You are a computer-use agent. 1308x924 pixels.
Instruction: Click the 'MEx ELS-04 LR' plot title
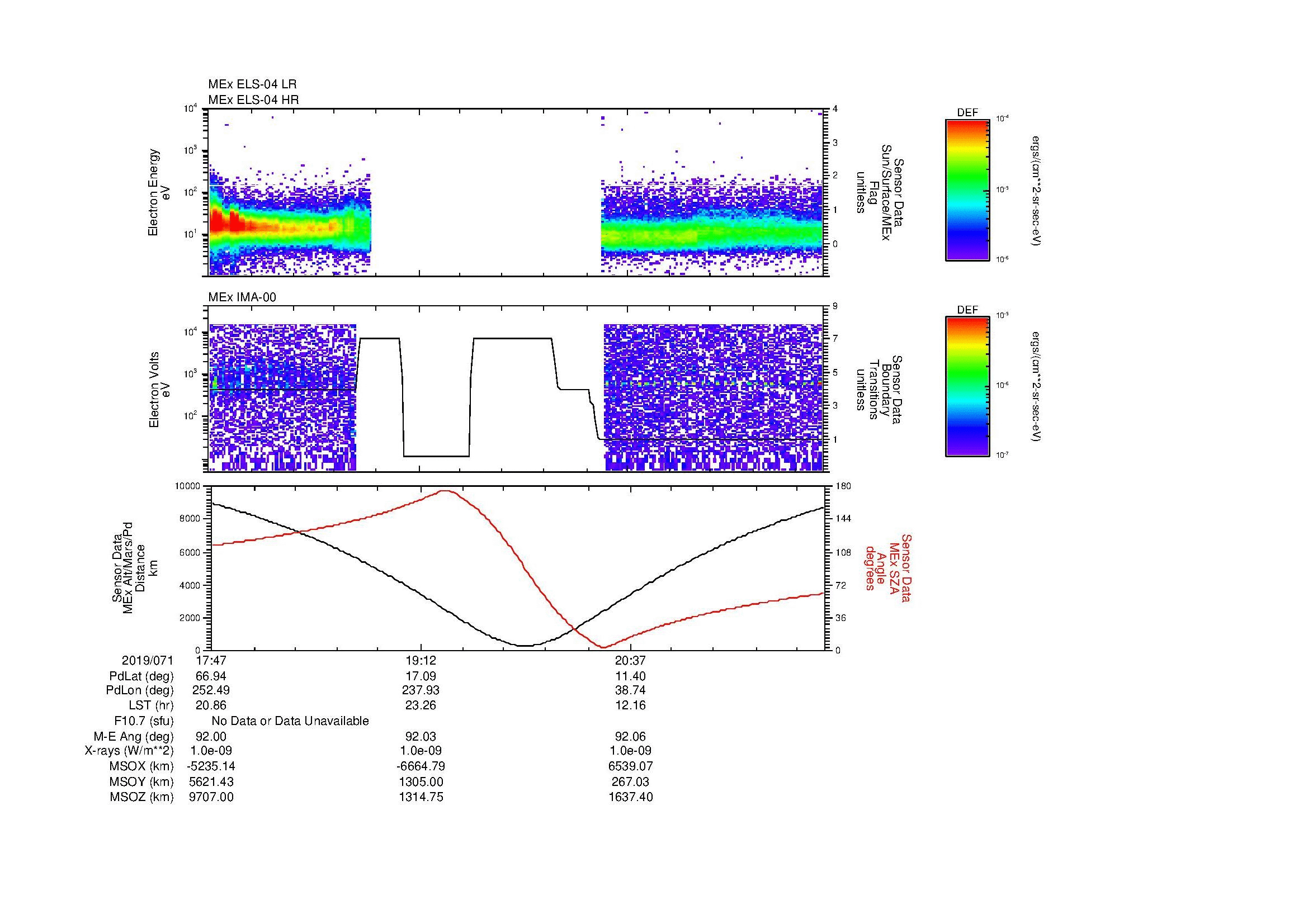coord(252,84)
